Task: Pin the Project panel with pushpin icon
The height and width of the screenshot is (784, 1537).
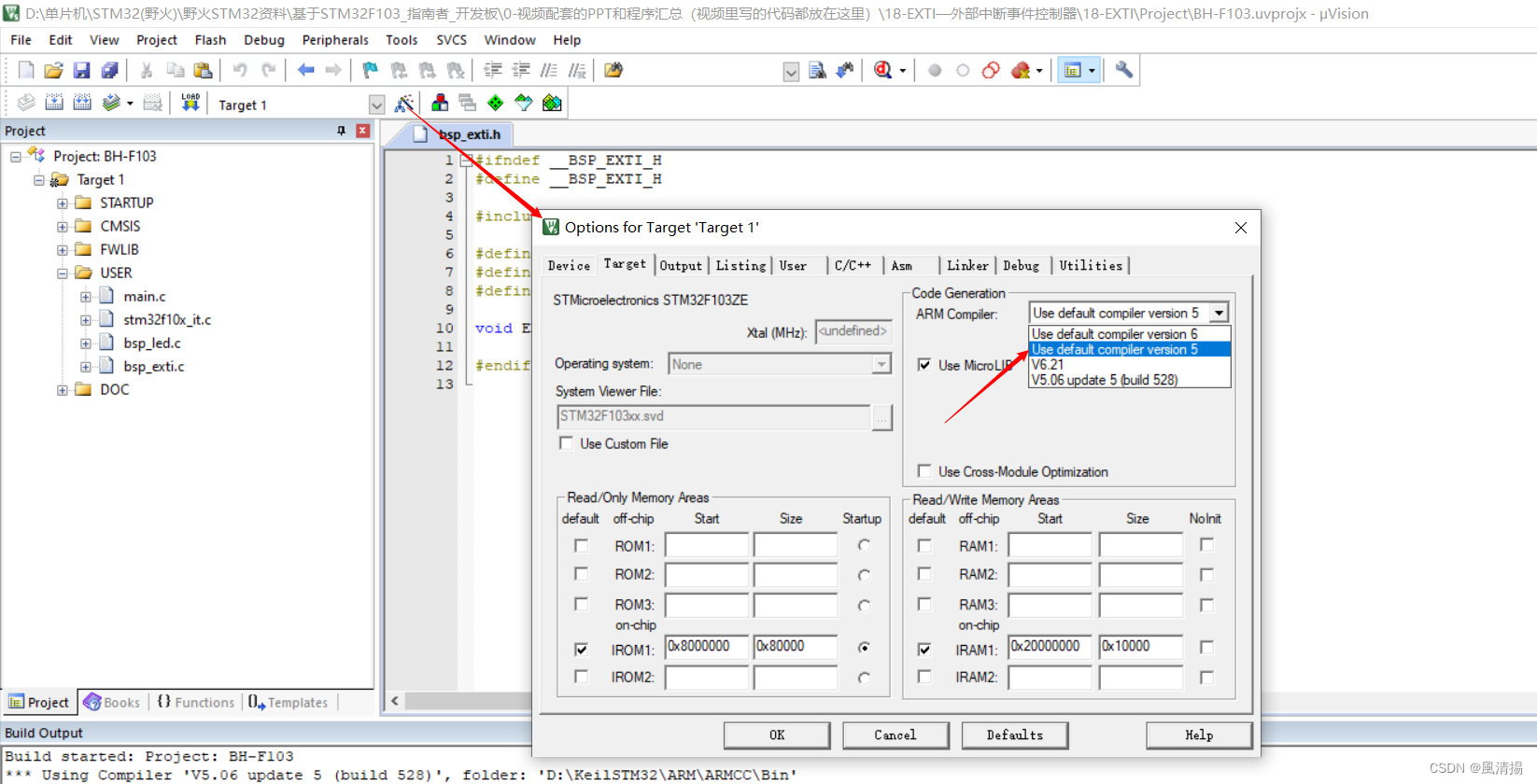Action: pos(341,131)
